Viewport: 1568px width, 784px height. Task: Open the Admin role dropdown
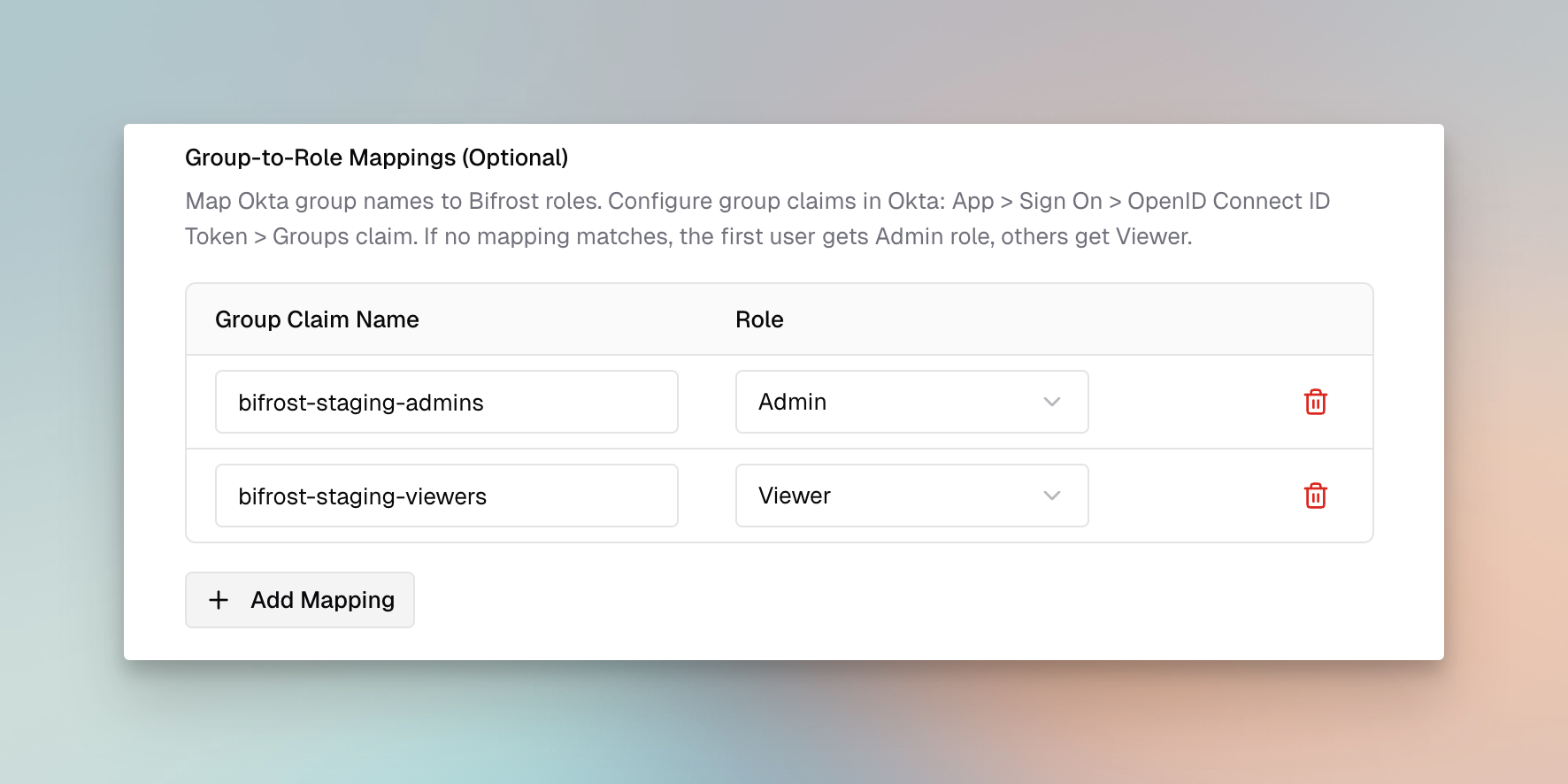click(x=911, y=402)
